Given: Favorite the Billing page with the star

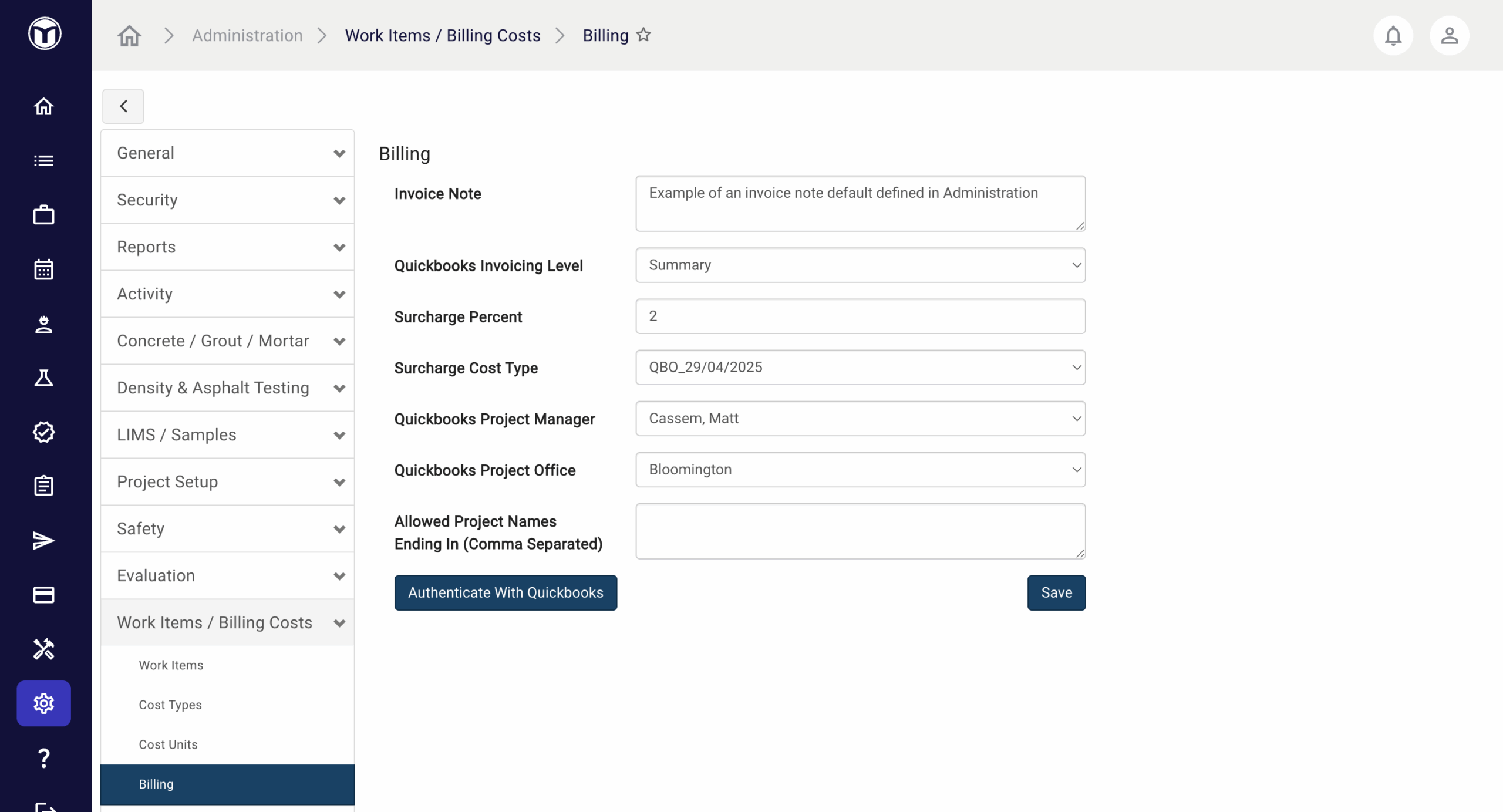Looking at the screenshot, I should (643, 35).
